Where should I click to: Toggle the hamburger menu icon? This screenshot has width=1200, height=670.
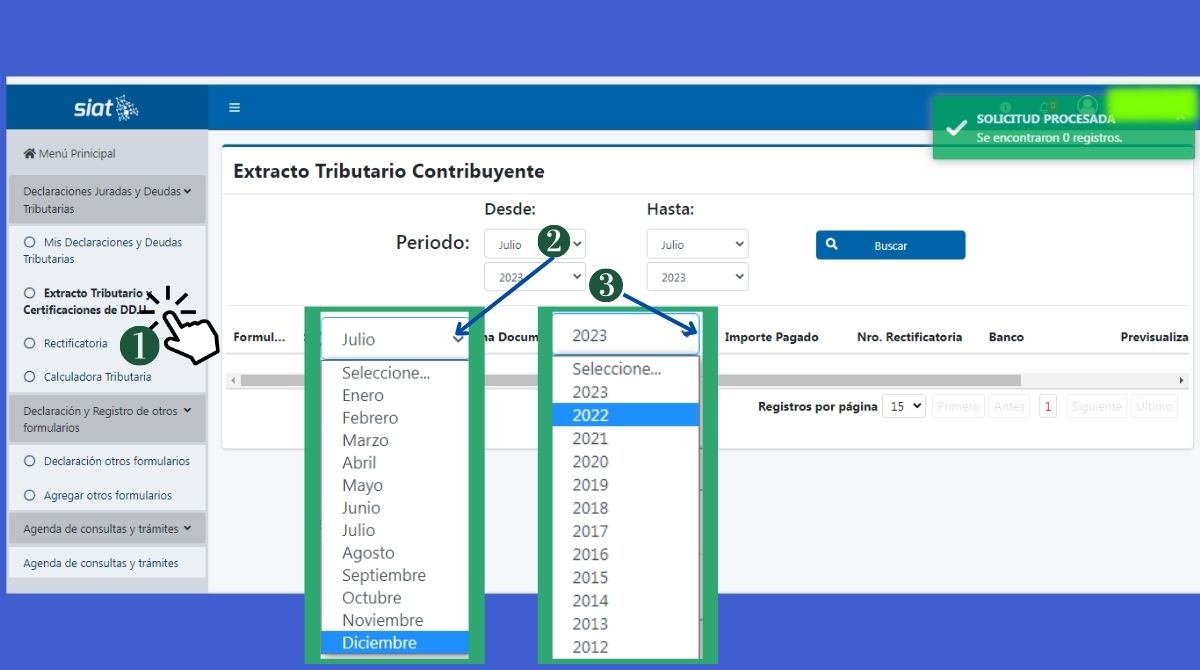coord(234,108)
